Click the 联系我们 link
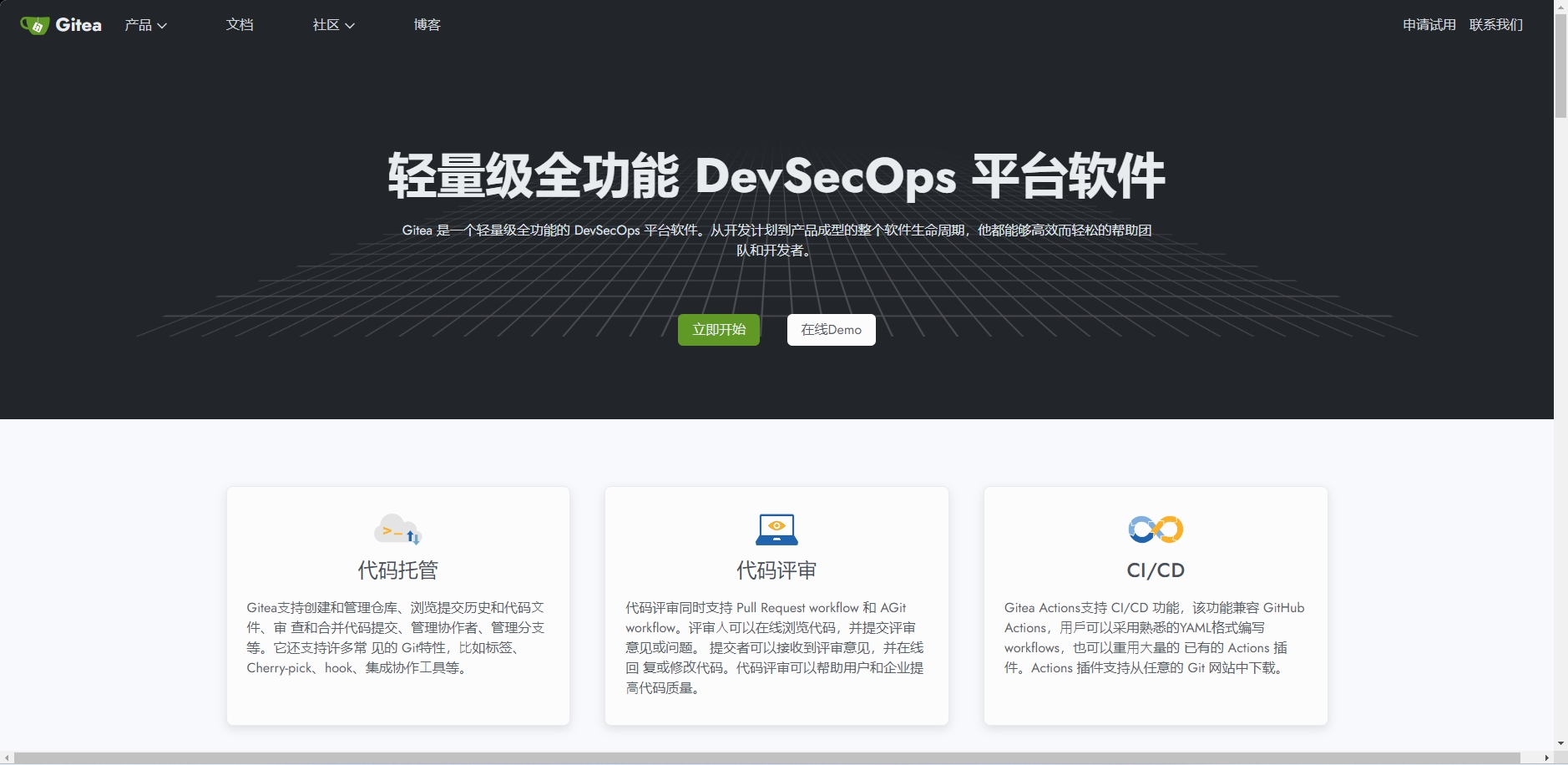Image resolution: width=1568 pixels, height=765 pixels. (x=1496, y=25)
